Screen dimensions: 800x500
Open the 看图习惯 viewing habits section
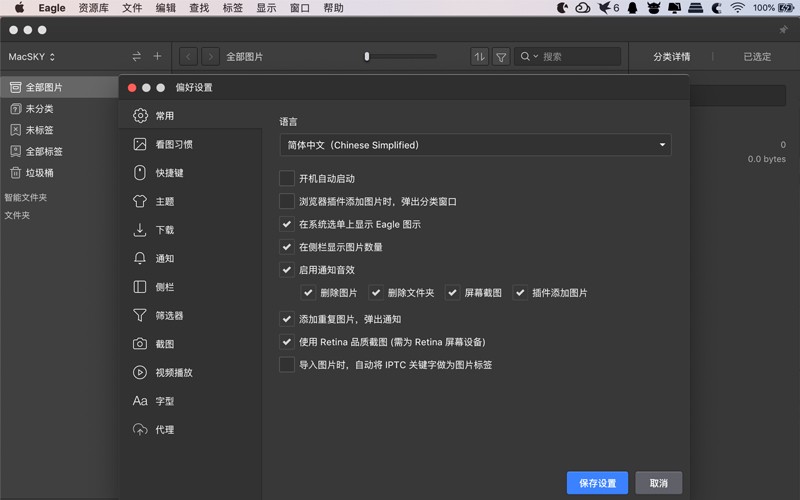click(190, 144)
